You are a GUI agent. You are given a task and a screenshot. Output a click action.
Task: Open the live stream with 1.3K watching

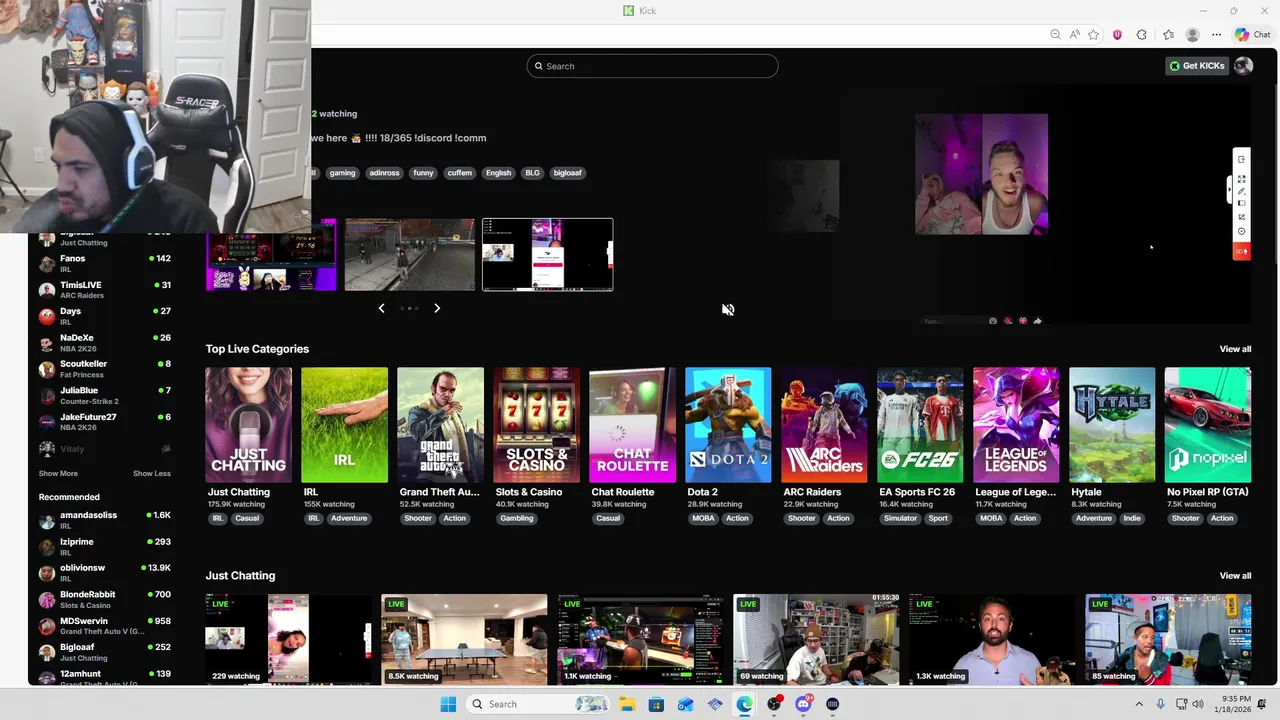[x=992, y=640]
